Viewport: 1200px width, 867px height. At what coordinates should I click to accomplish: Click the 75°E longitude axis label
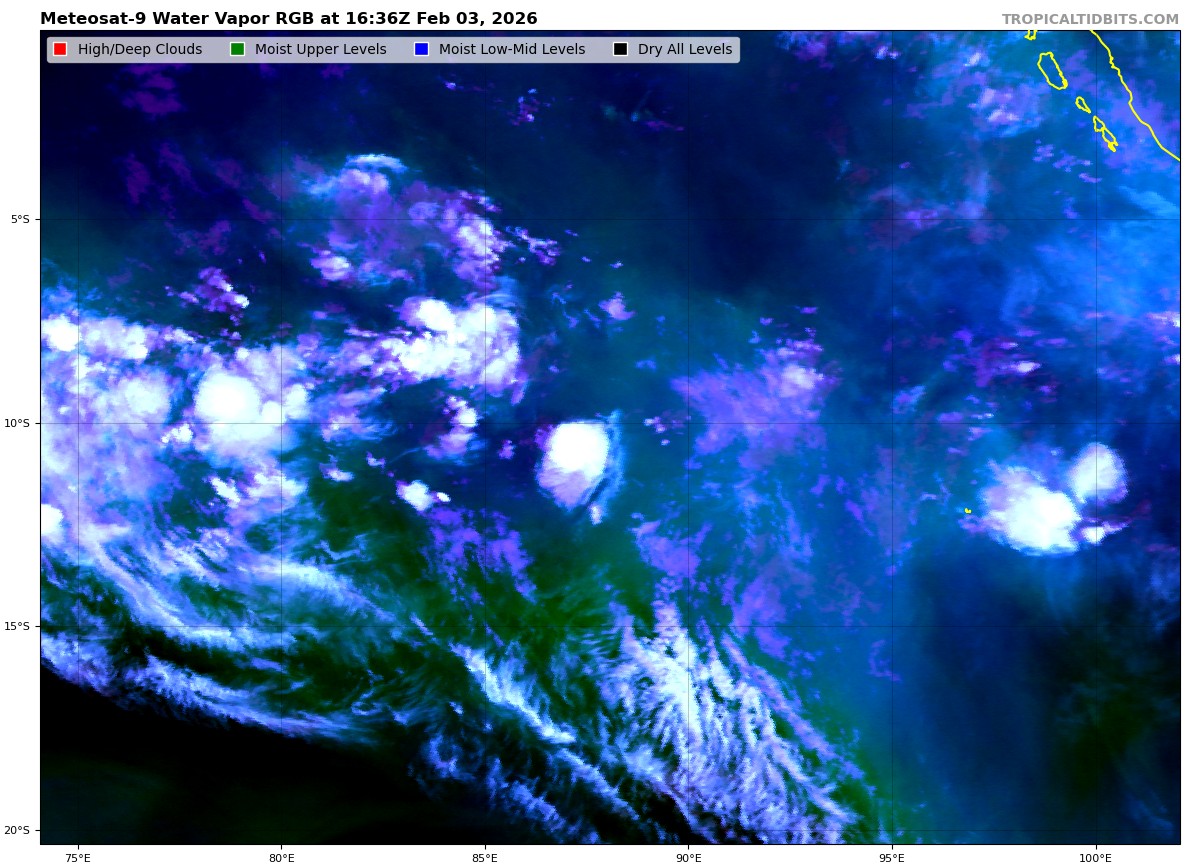(77, 857)
